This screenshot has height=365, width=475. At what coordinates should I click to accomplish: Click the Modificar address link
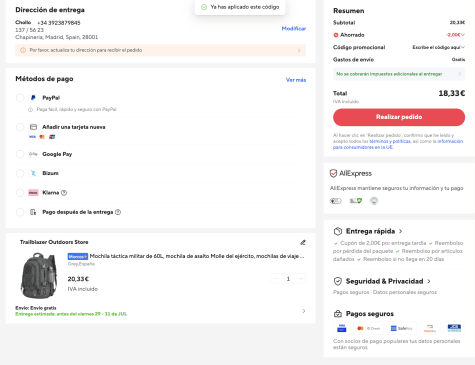click(x=294, y=29)
